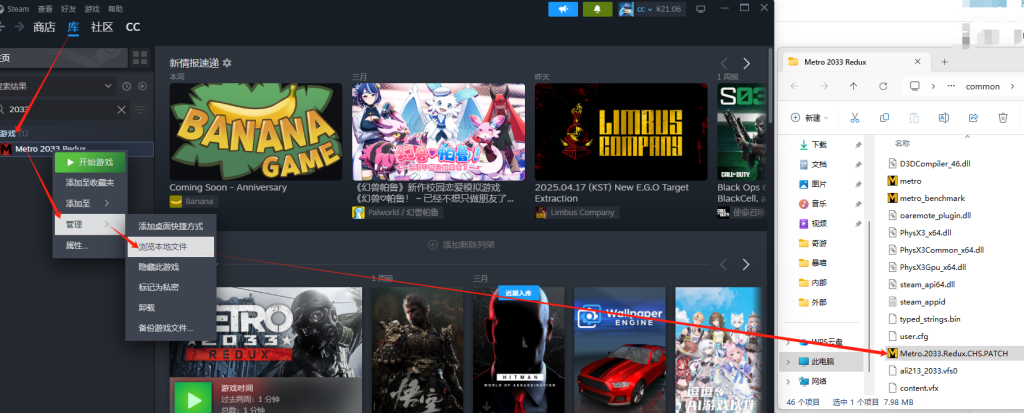Expand 此电脑 in Explorer sidebar

point(790,361)
